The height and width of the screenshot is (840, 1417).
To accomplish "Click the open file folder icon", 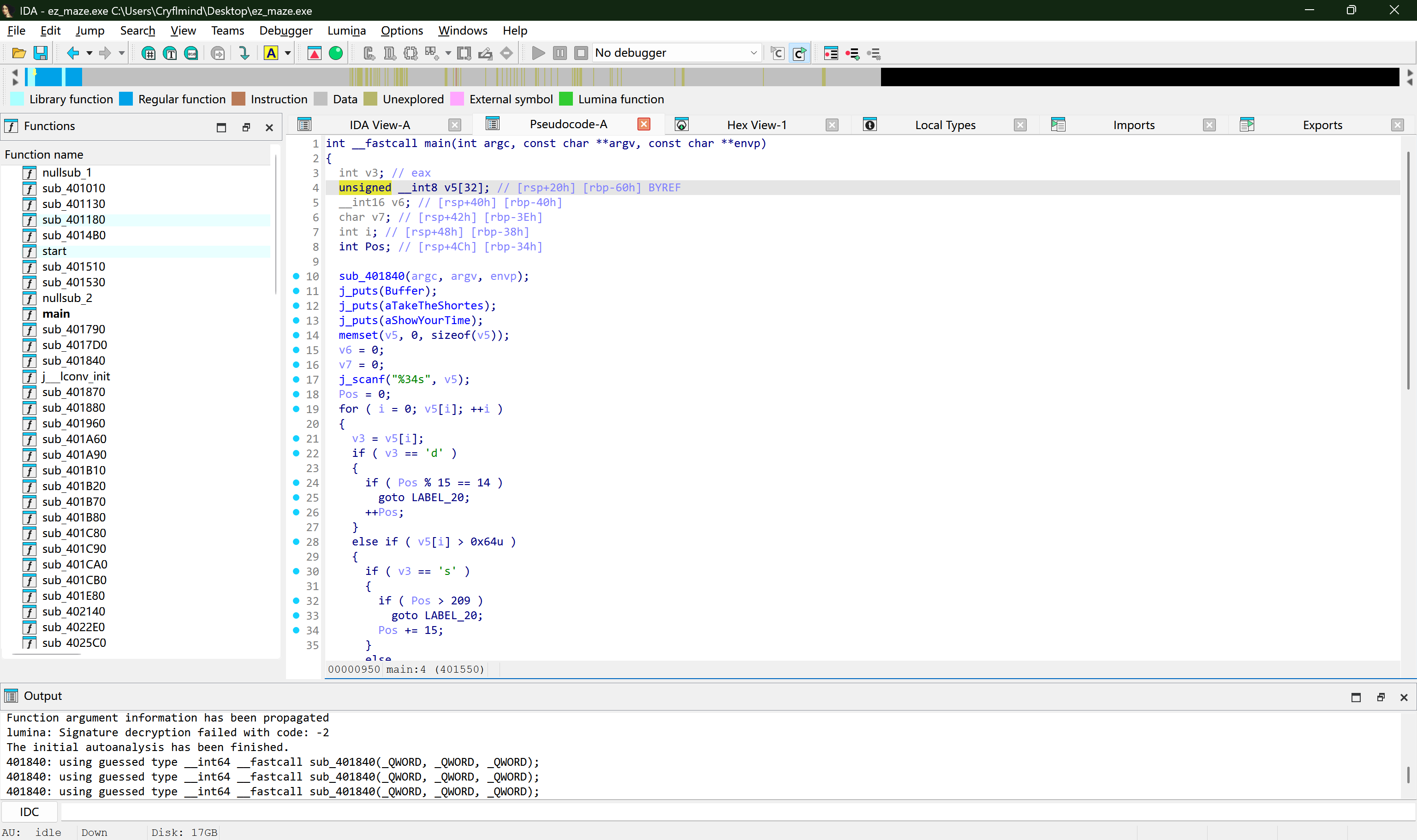I will 19,53.
